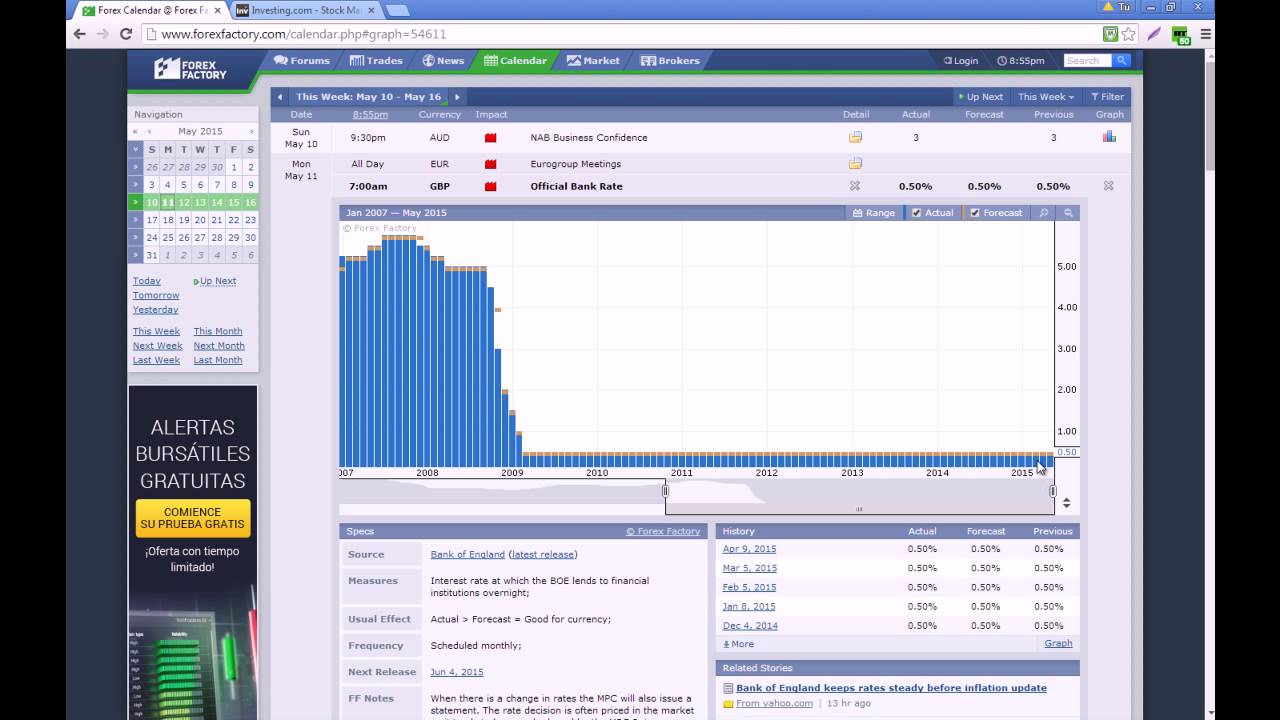Image resolution: width=1280 pixels, height=720 pixels.
Task: Click left handle of chart range slider
Action: pos(665,491)
